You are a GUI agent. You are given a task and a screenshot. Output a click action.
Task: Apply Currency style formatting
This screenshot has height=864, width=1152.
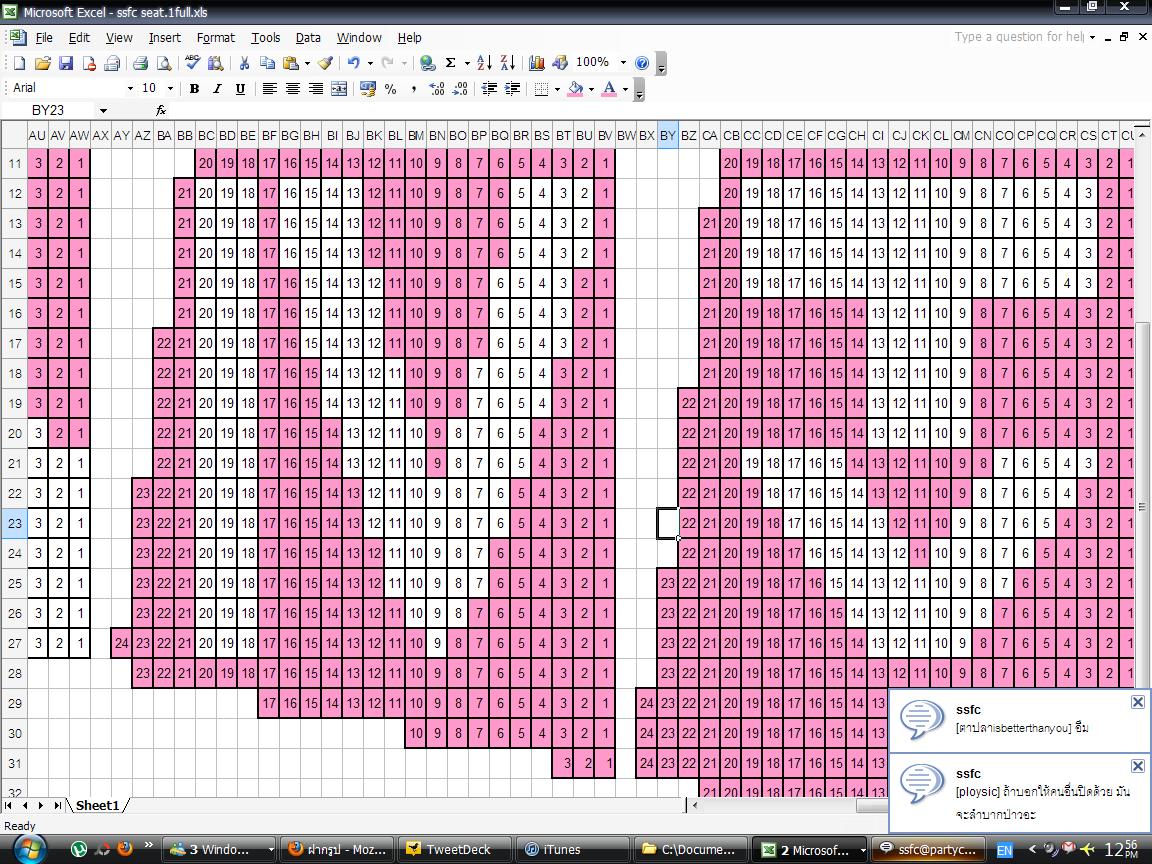[368, 89]
